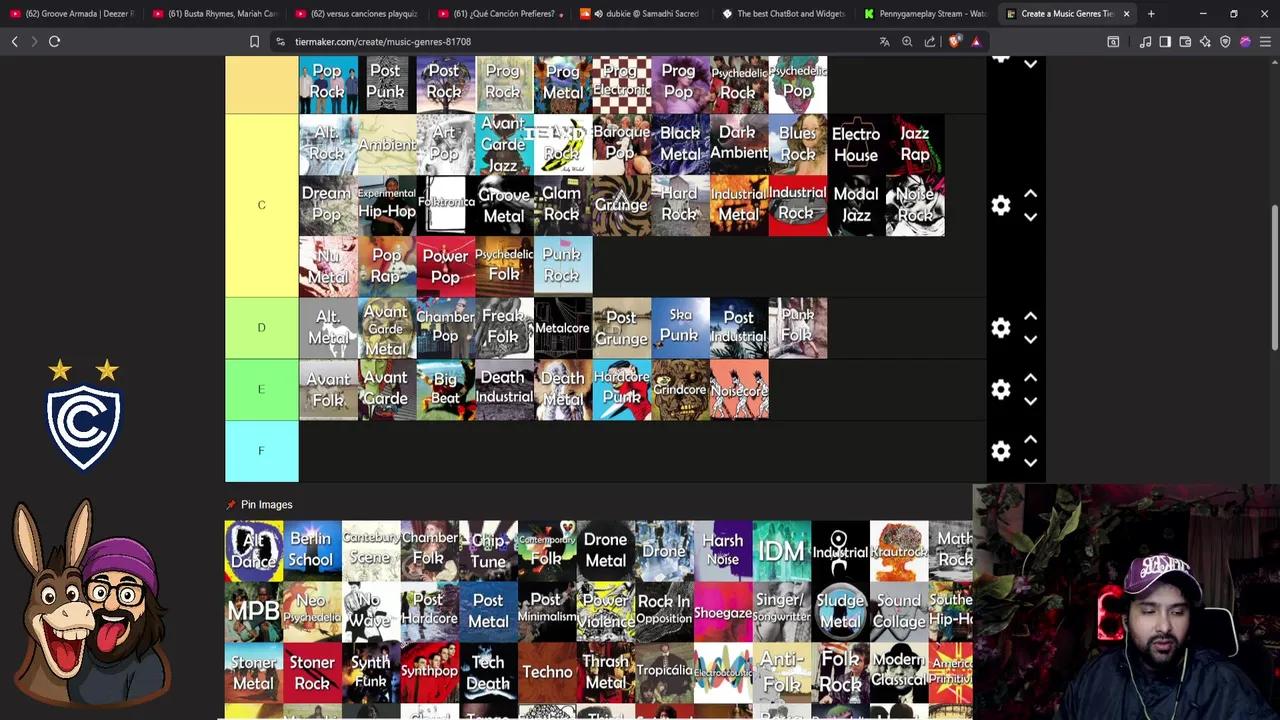Image resolution: width=1280 pixels, height=720 pixels.
Task: Open site information icon beside the URL
Action: point(281,42)
